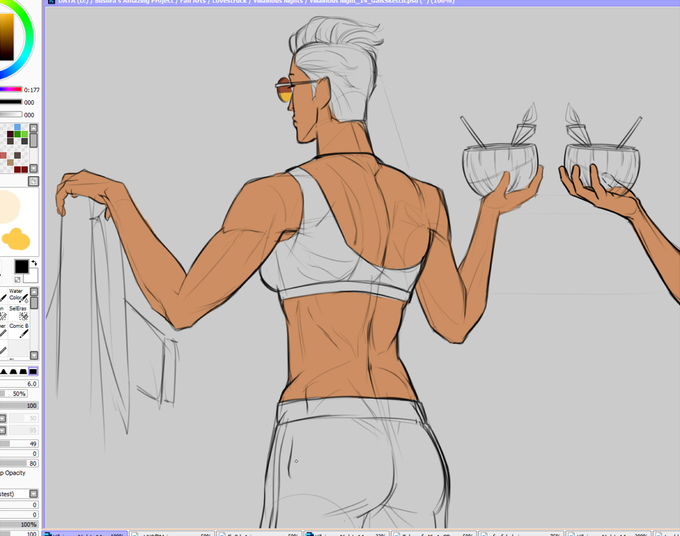Screen dimensions: 680x536
Task: Select black foreground color box
Action: pos(21,266)
